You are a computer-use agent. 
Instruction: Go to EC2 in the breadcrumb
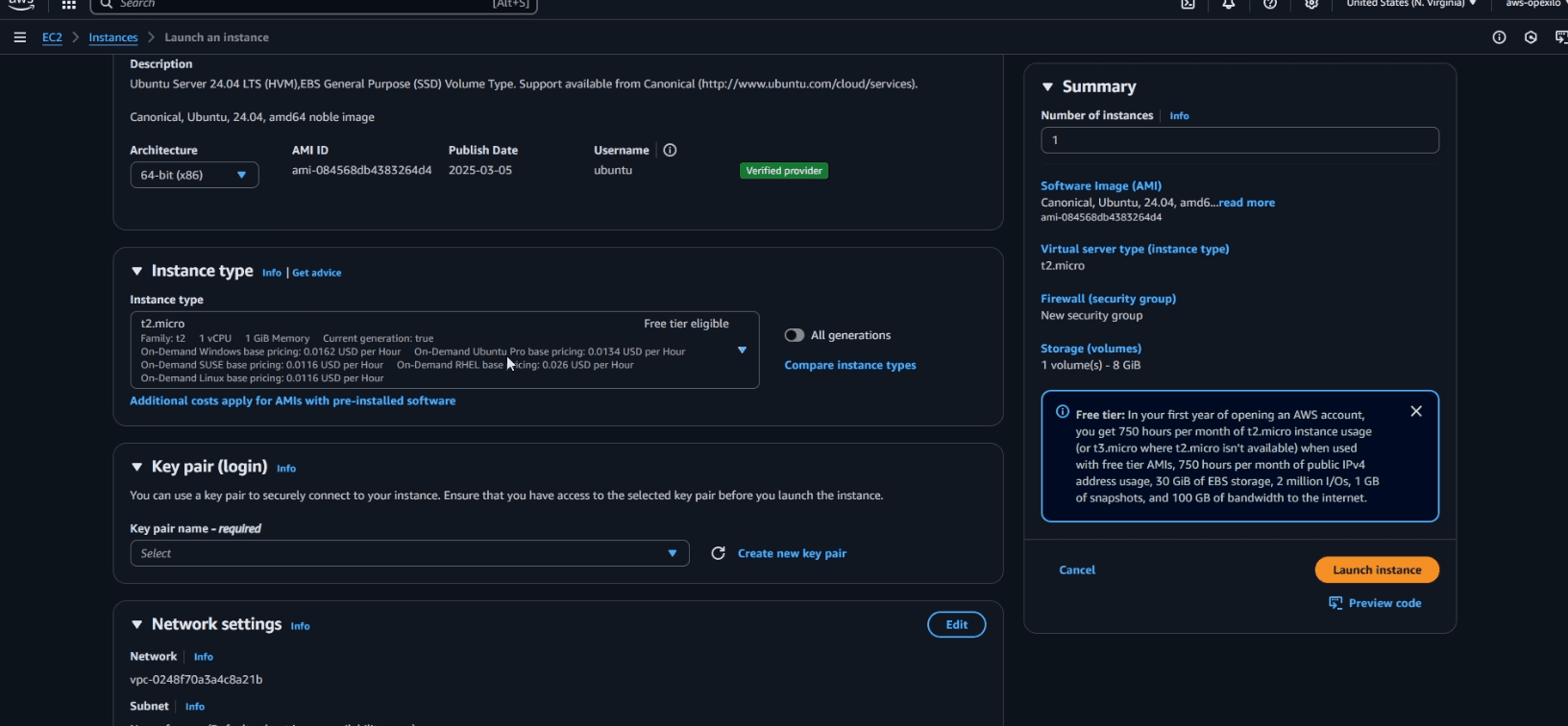tap(52, 37)
